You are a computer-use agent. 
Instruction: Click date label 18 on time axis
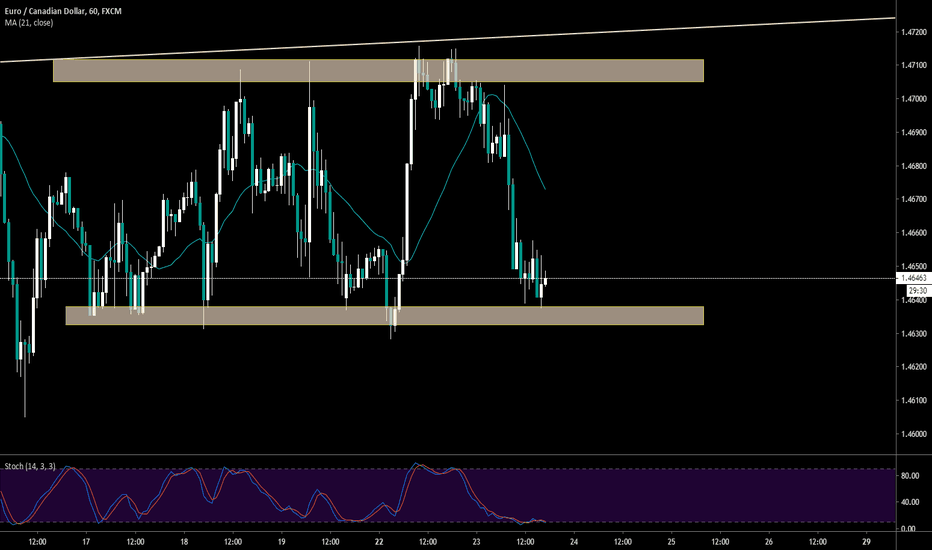(184, 542)
